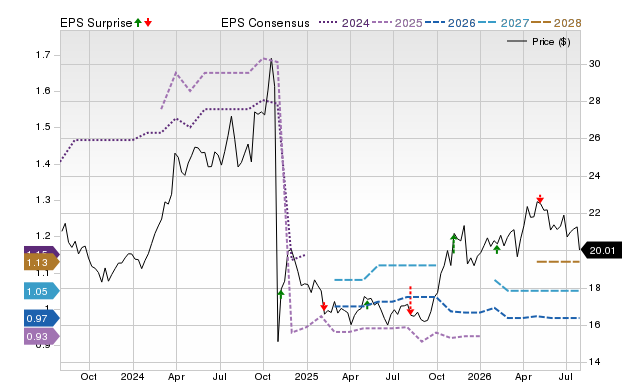Toggle the 2026 consensus series in the legend
This screenshot has width=640, height=382.
tap(450, 23)
